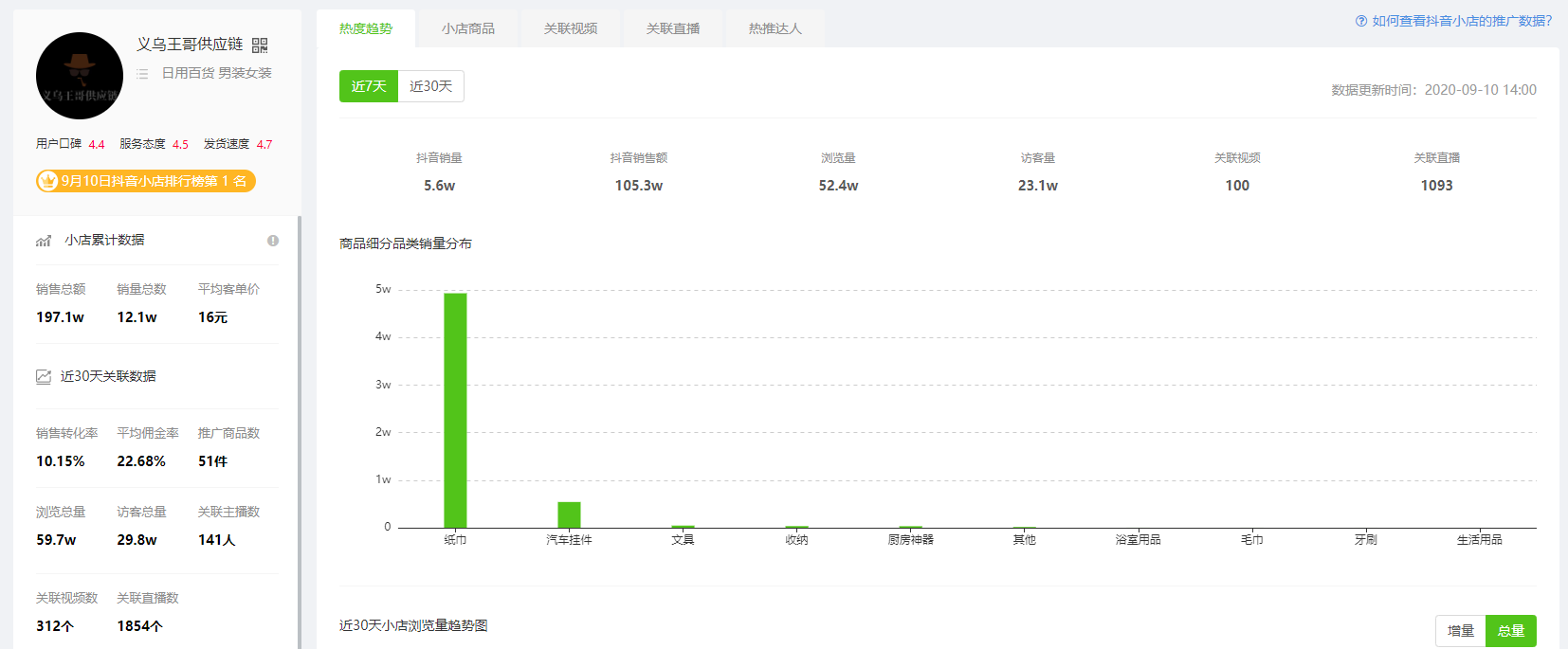Click the 服务态度 4.5 rating

(x=154, y=144)
